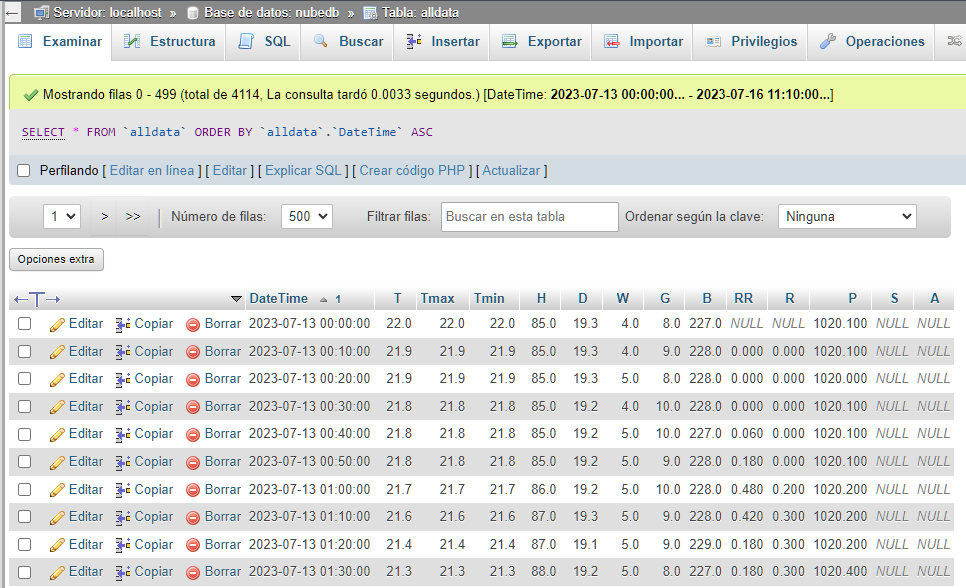966x588 pixels.
Task: Click the Examinar tab icon
Action: coord(25,41)
